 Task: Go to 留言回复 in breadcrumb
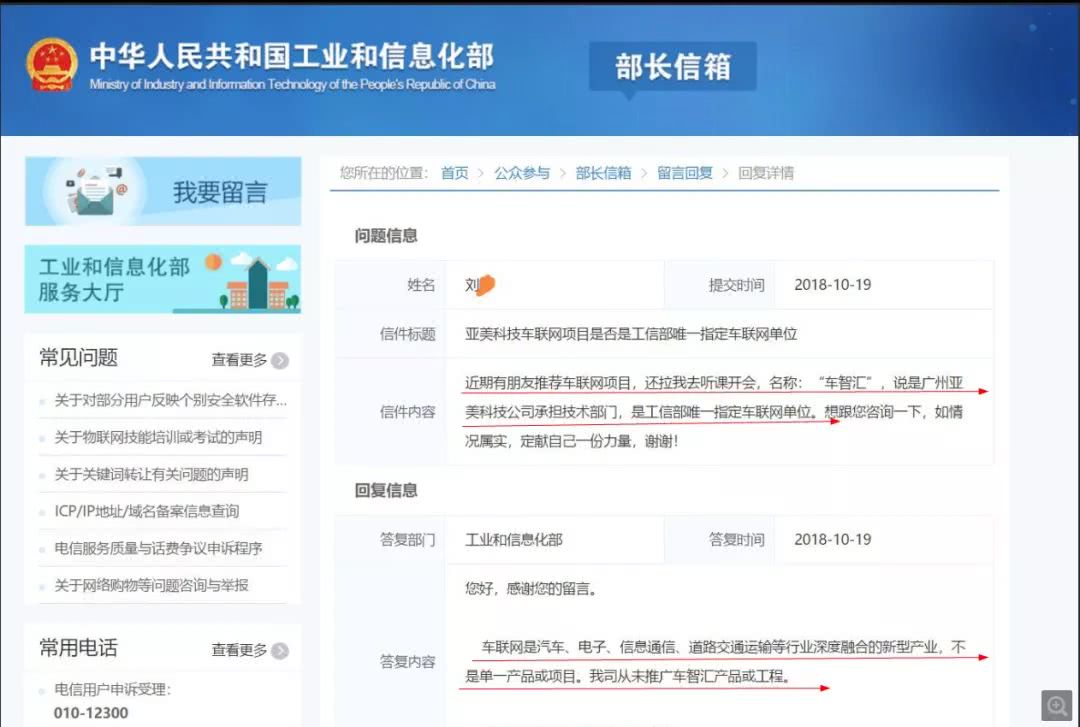click(685, 173)
